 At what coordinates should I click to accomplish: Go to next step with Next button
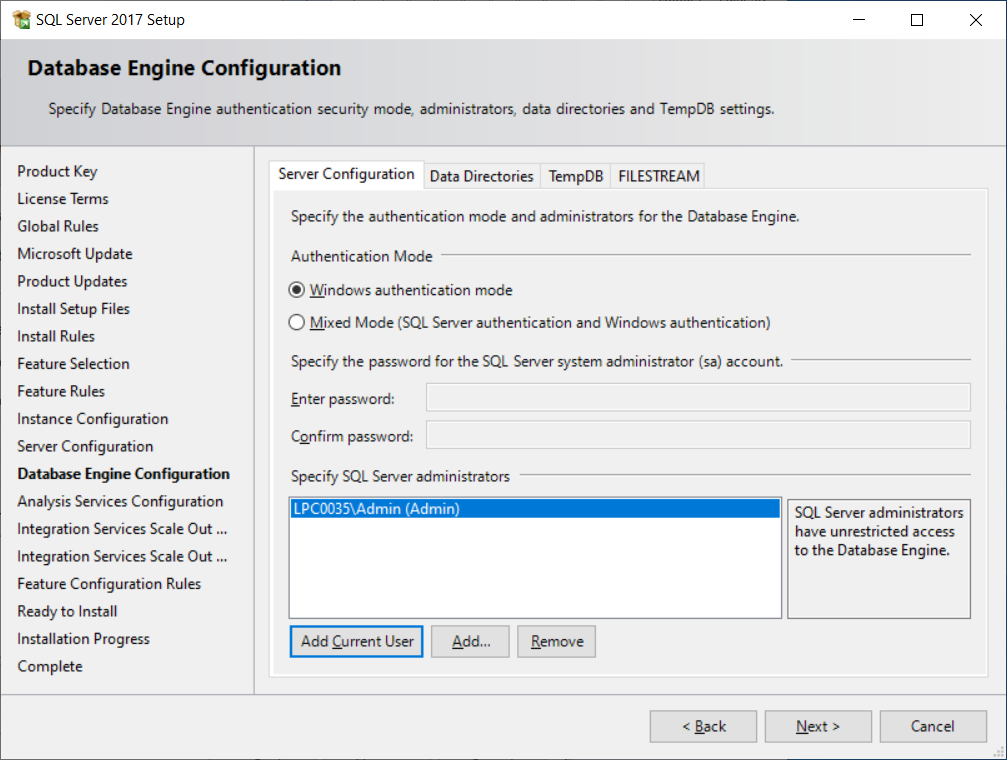pos(817,727)
